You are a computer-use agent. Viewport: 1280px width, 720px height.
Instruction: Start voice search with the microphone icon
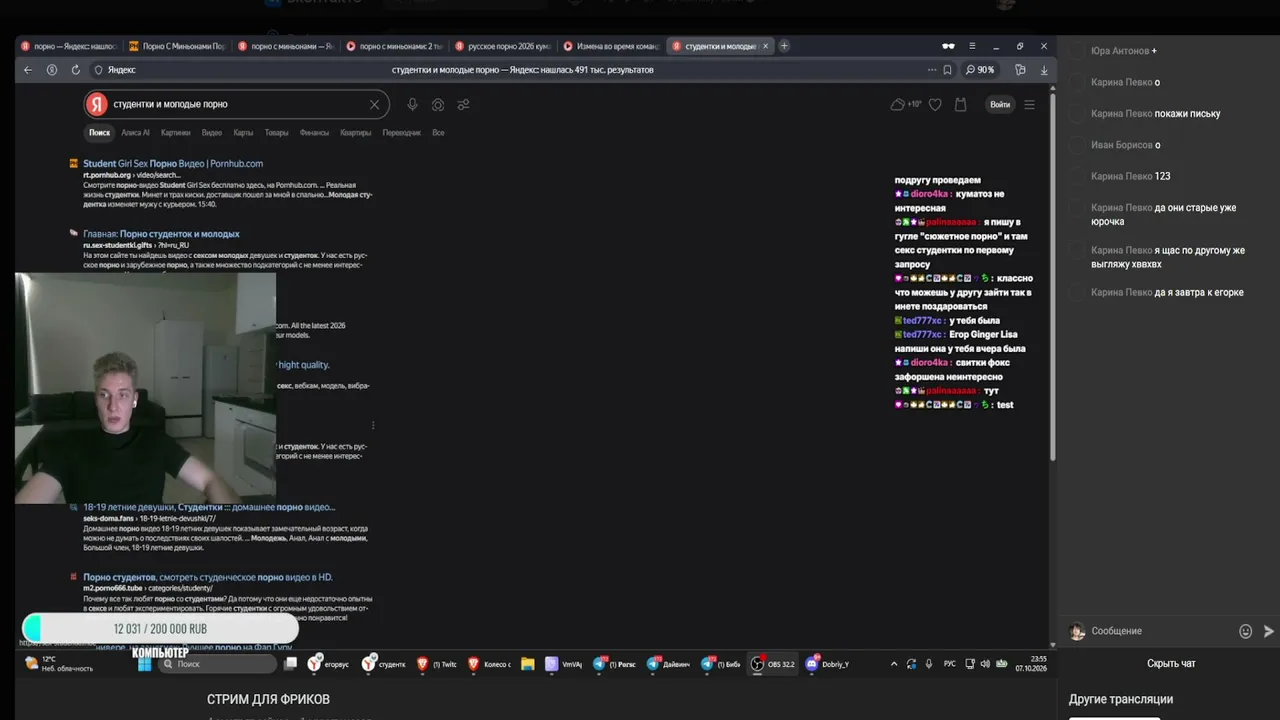[412, 104]
